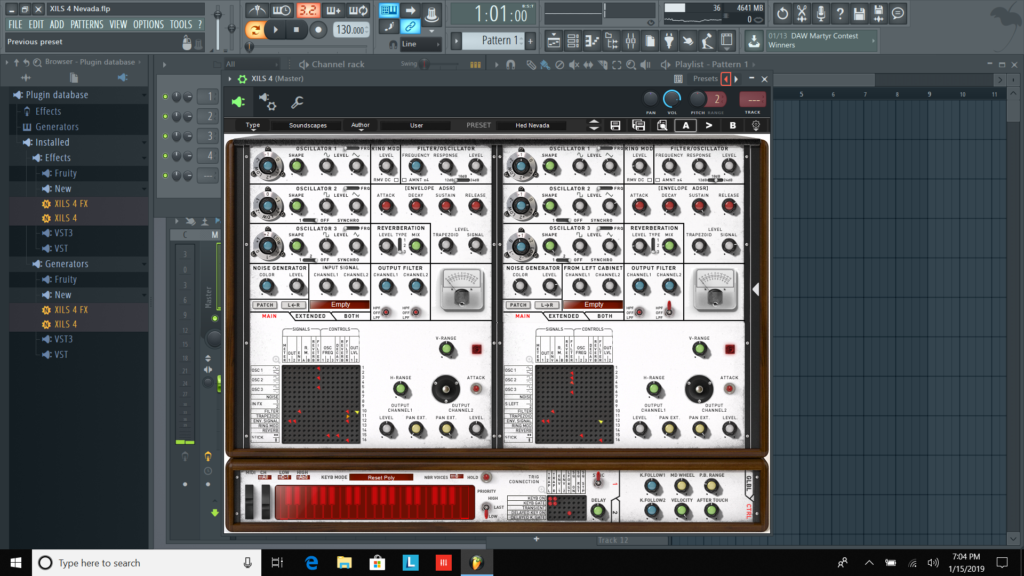Open the plugin picker plug icon
Screen dimensions: 1024x576
pos(669,41)
